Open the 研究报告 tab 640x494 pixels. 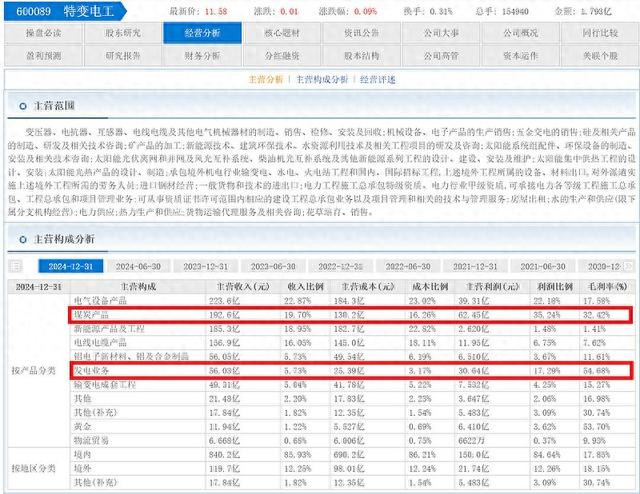123,56
